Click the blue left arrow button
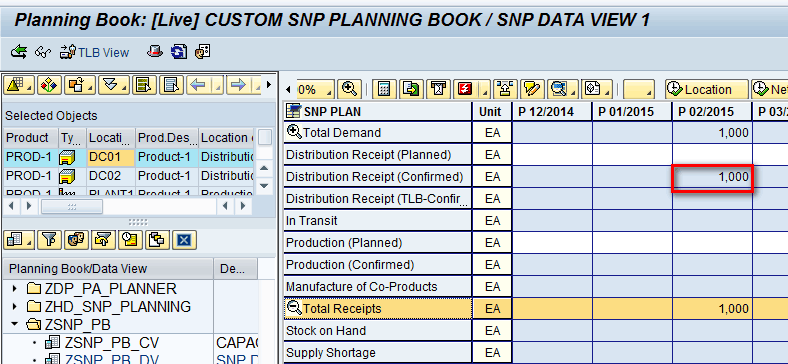788x364 pixels. click(199, 85)
